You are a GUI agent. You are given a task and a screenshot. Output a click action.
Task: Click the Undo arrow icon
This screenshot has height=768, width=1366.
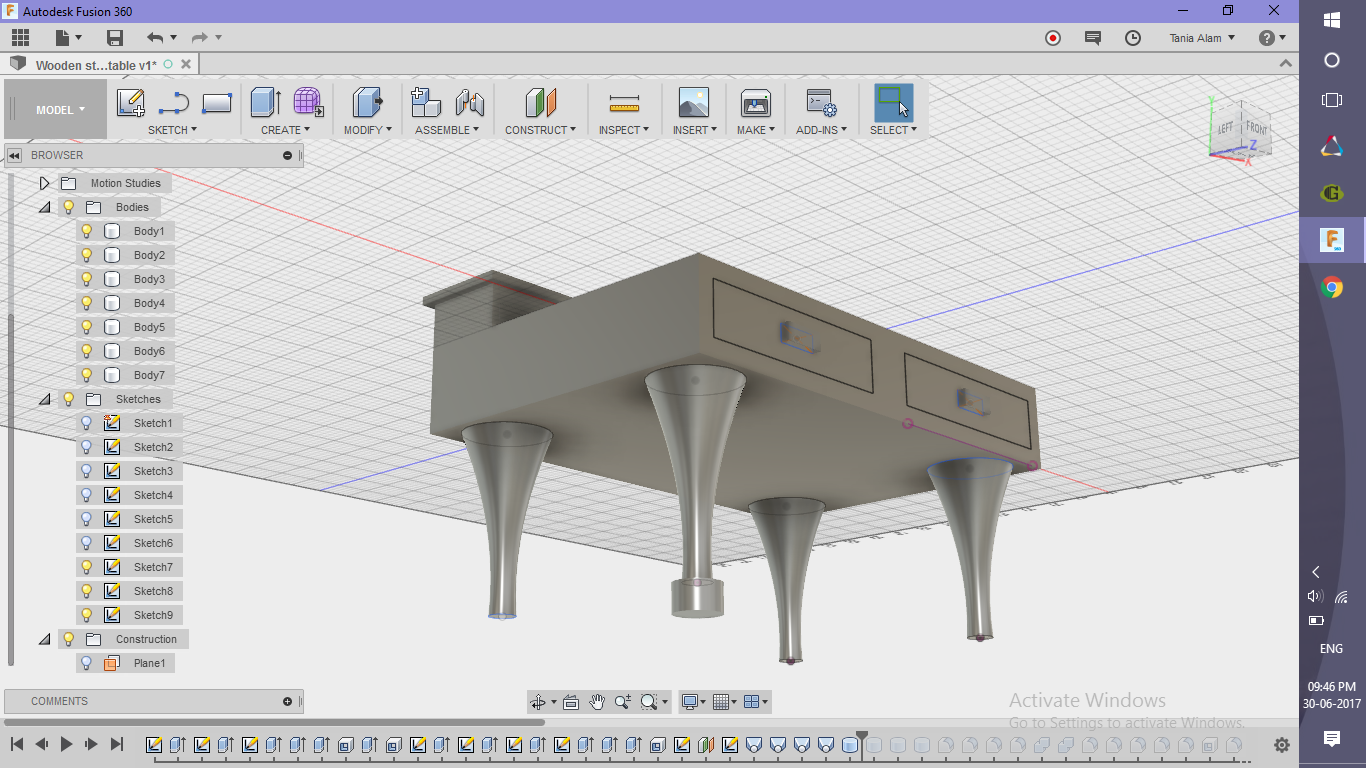tap(155, 38)
